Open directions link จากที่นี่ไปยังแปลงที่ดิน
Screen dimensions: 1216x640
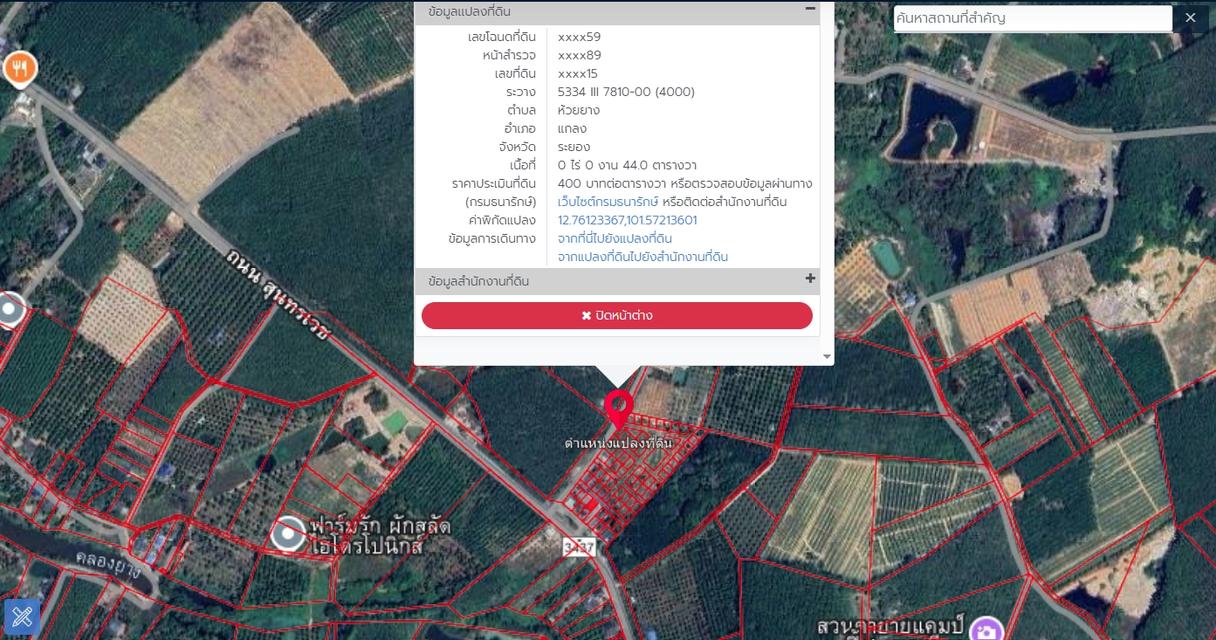click(x=614, y=238)
